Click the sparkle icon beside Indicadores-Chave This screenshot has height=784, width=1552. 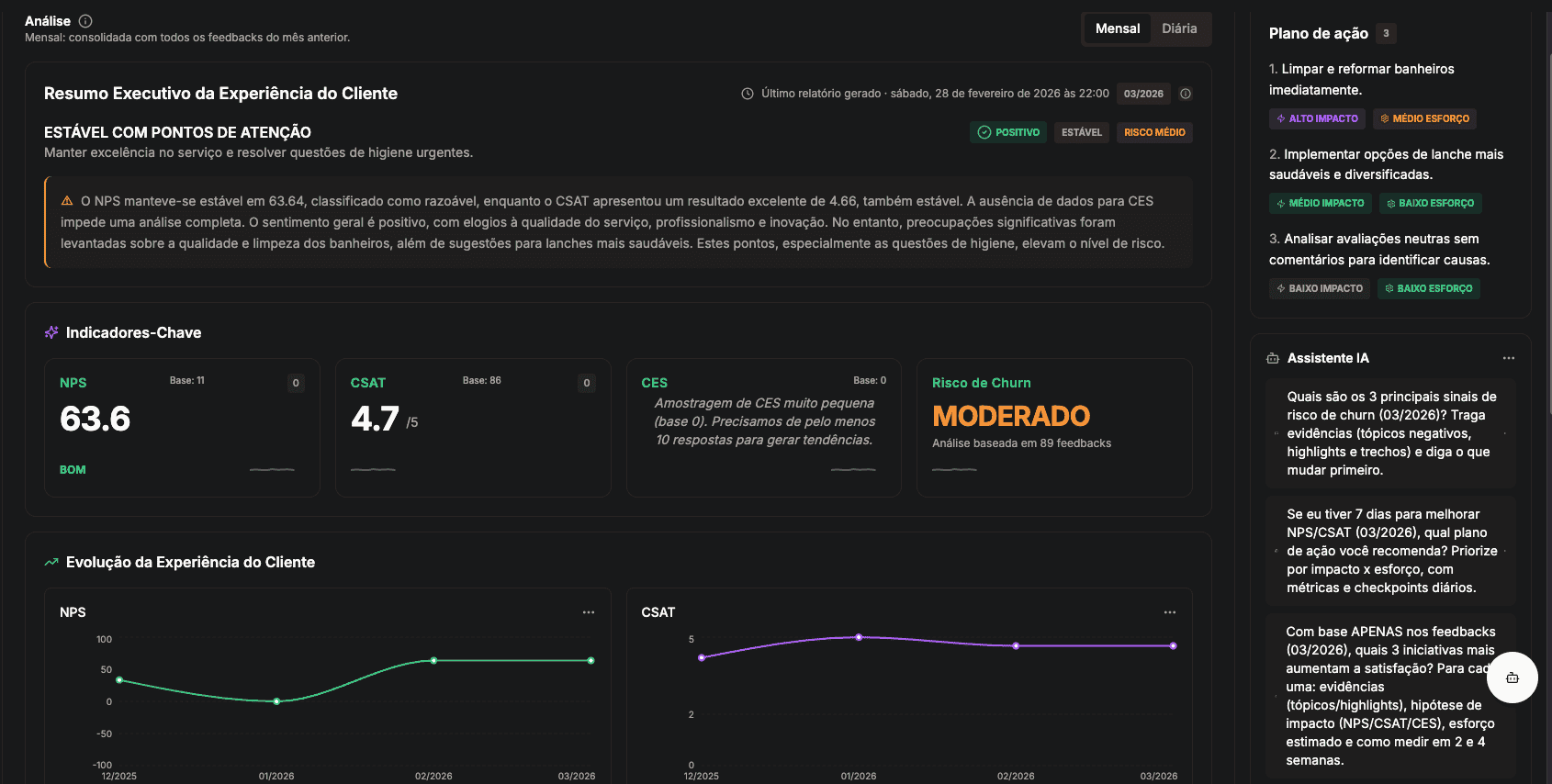[x=51, y=332]
